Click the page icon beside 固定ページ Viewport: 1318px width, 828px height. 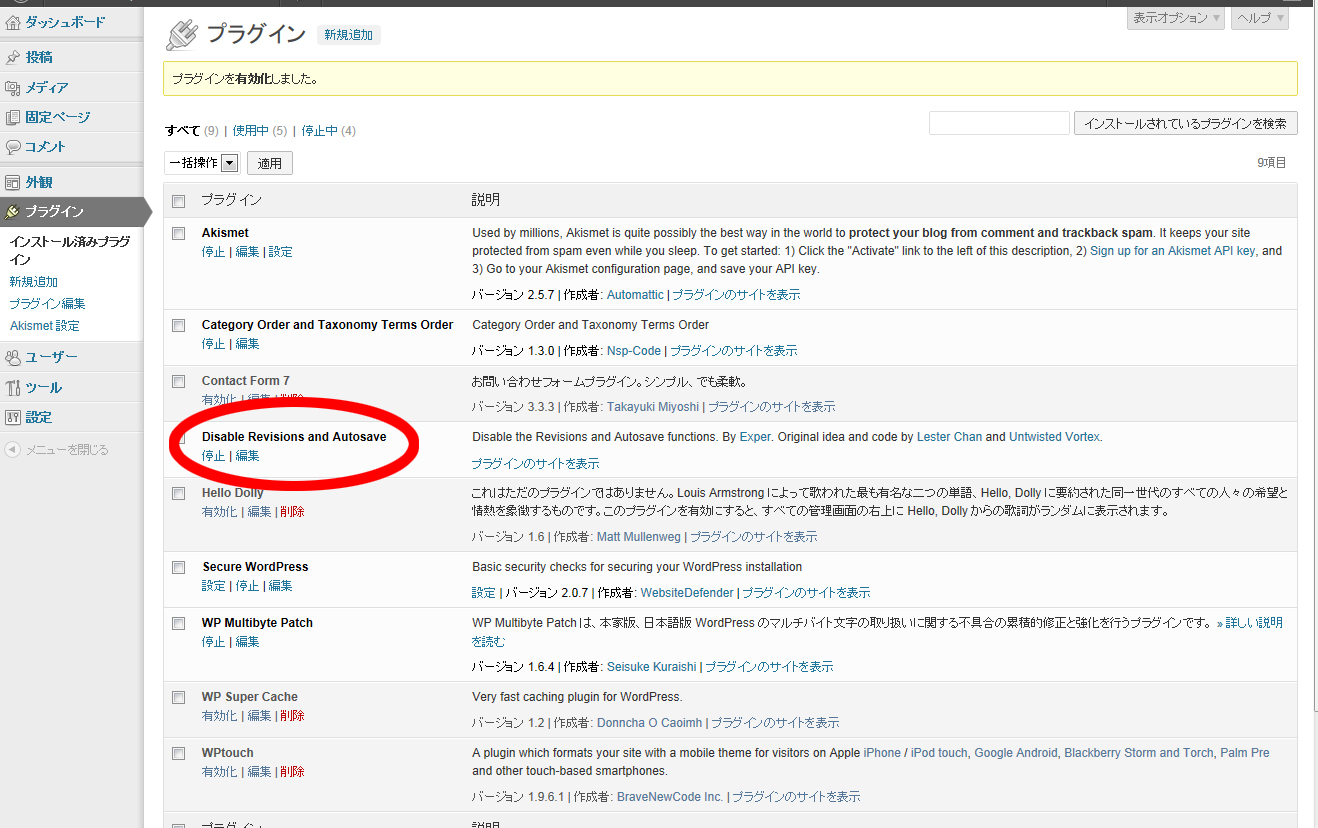[13, 118]
